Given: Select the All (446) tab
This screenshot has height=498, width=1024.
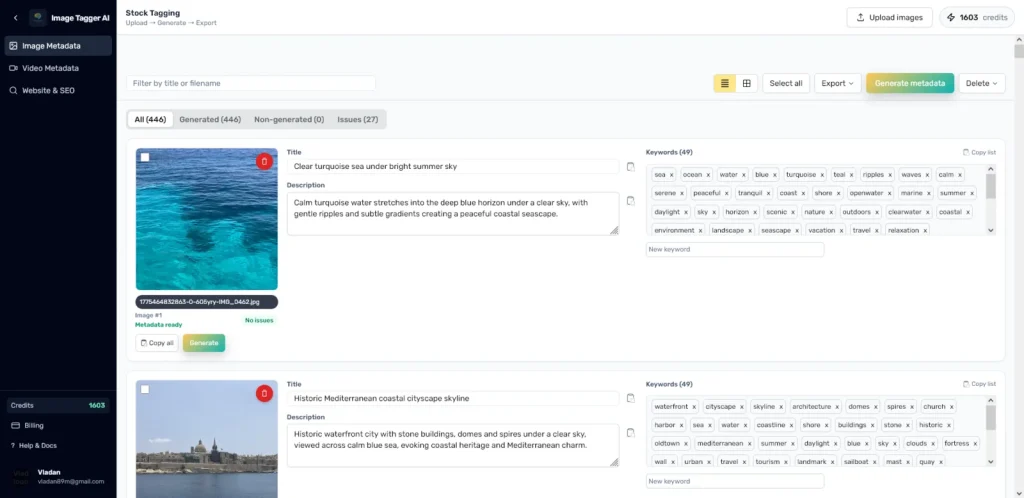Looking at the screenshot, I should coord(150,119).
